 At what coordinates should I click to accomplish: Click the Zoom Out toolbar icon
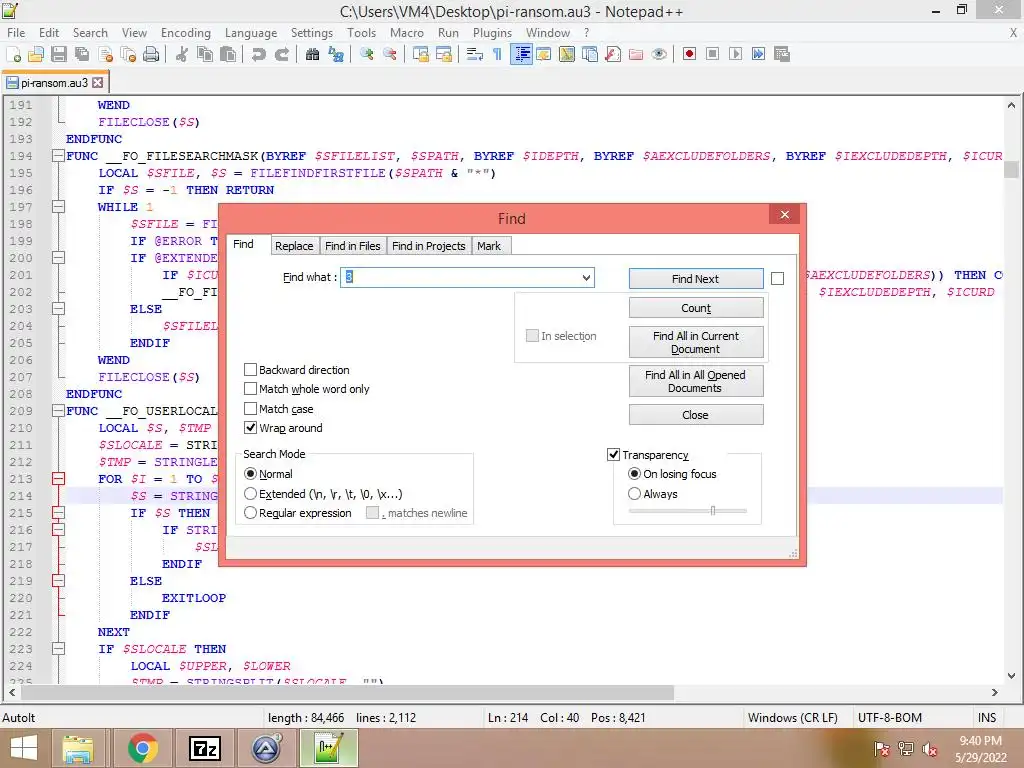click(390, 54)
